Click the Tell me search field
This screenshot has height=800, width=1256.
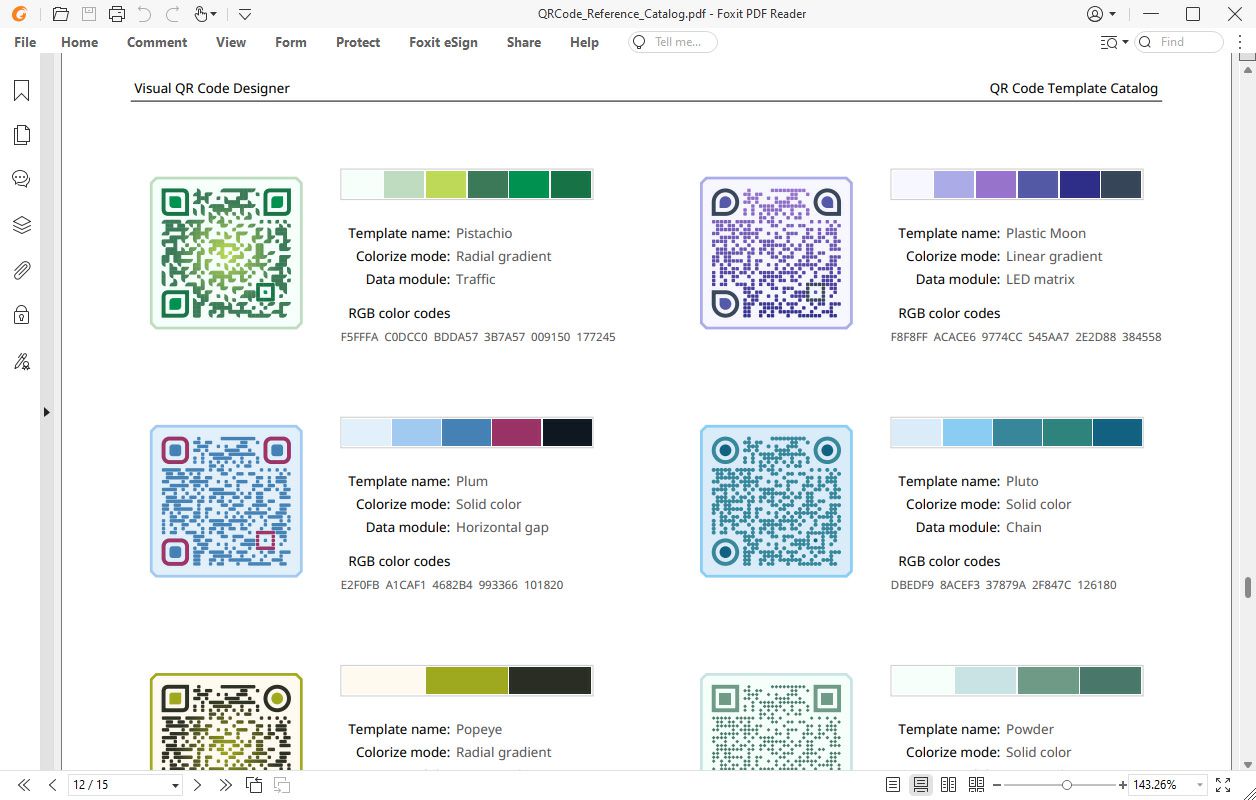click(x=672, y=42)
